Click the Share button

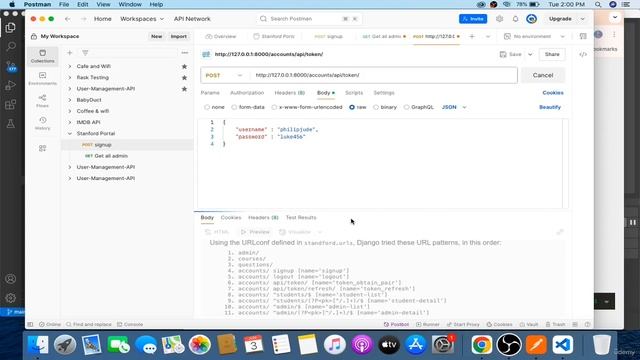point(552,54)
